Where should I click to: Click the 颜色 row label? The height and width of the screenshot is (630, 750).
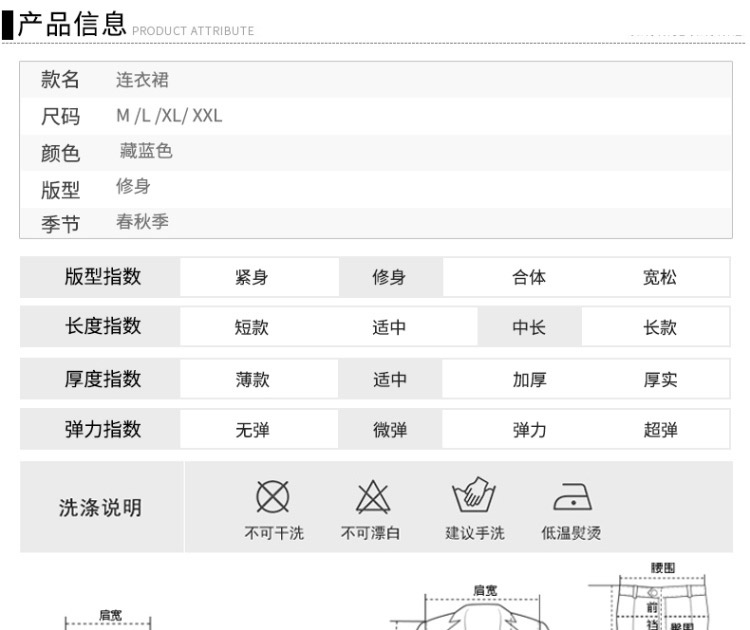(60, 153)
